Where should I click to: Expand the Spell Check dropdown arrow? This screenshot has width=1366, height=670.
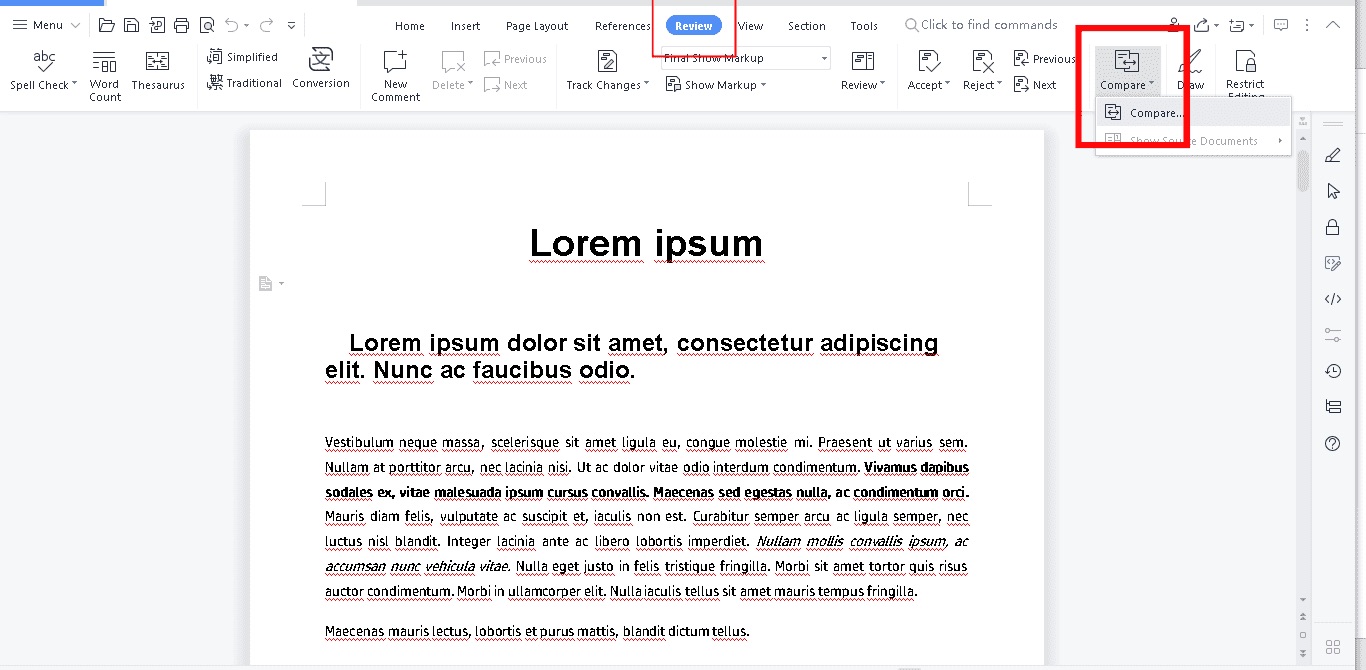[x=75, y=85]
